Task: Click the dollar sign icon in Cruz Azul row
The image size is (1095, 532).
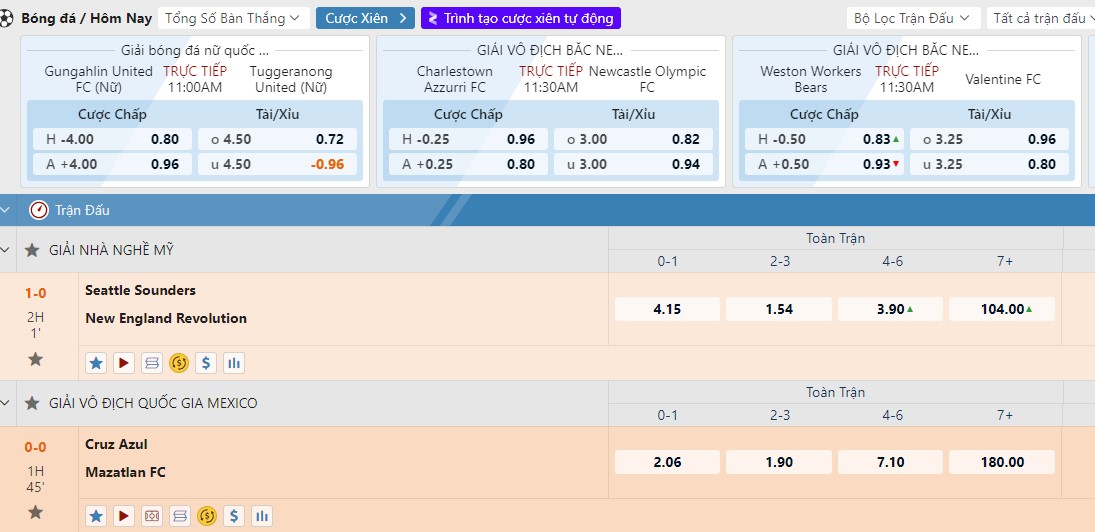Action: click(x=234, y=517)
